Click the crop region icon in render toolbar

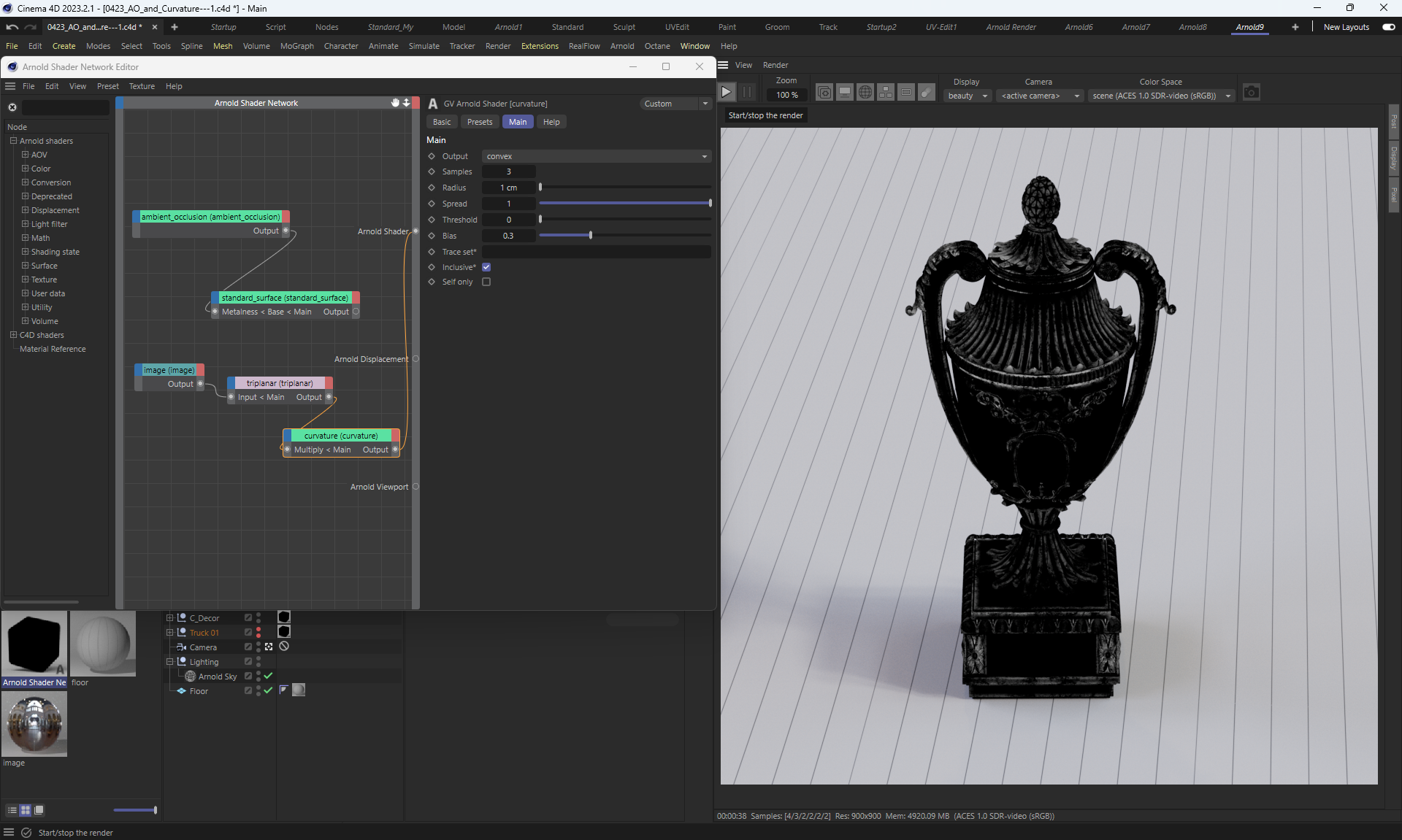(905, 93)
